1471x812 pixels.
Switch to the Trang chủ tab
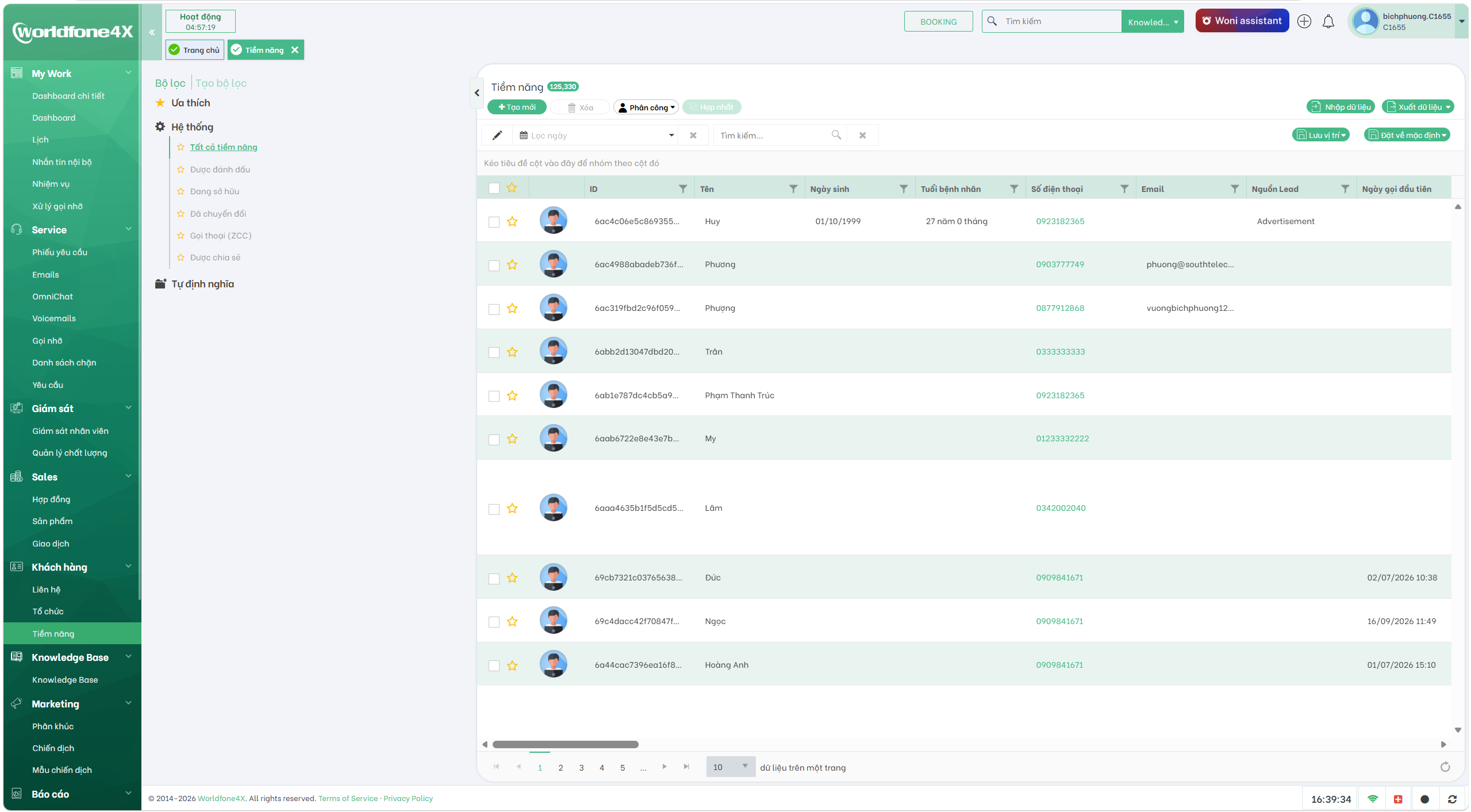195,50
